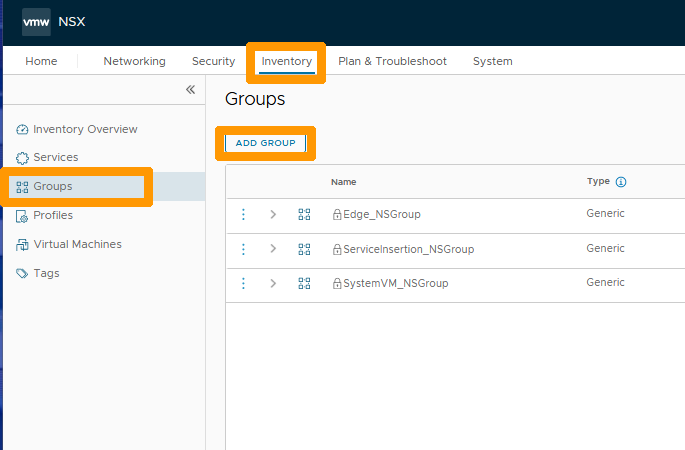Open the three-dot menu for SystemVM_NSGroup
The width and height of the screenshot is (685, 450).
tap(243, 283)
